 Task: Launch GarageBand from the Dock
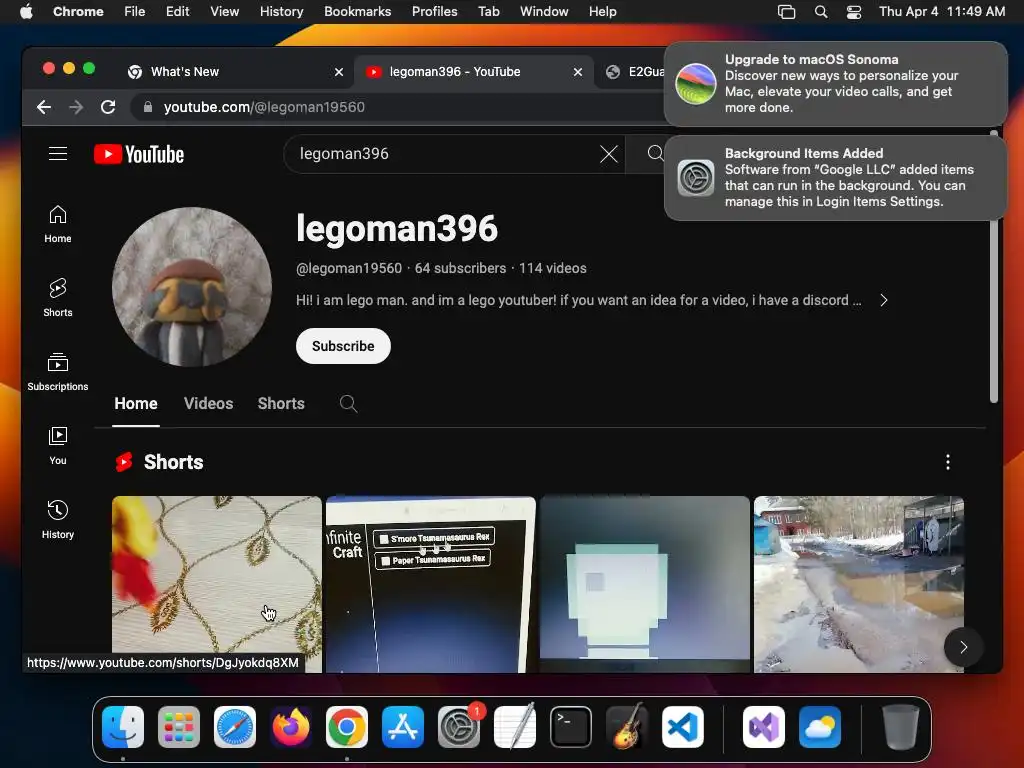[627, 727]
